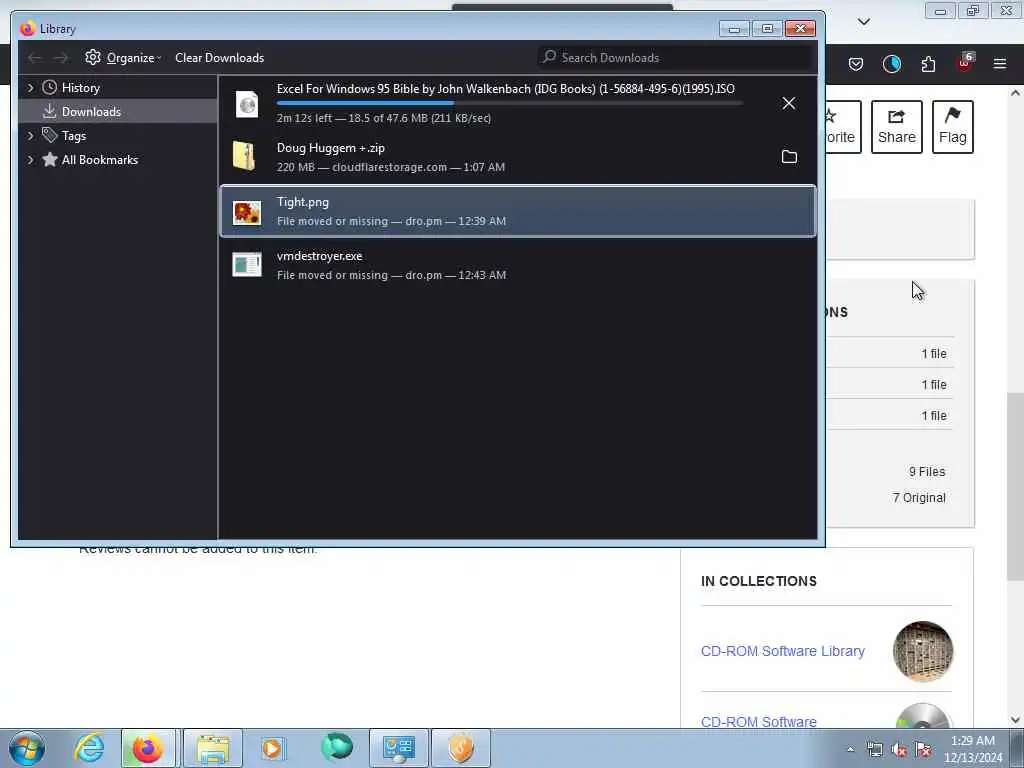
Task: Open the Windows Start menu
Action: click(x=27, y=748)
